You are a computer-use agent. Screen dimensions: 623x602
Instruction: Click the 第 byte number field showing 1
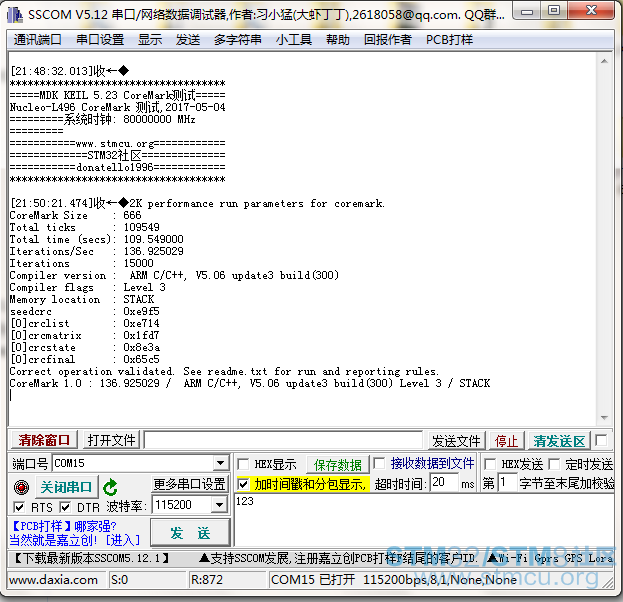pyautogui.click(x=507, y=482)
